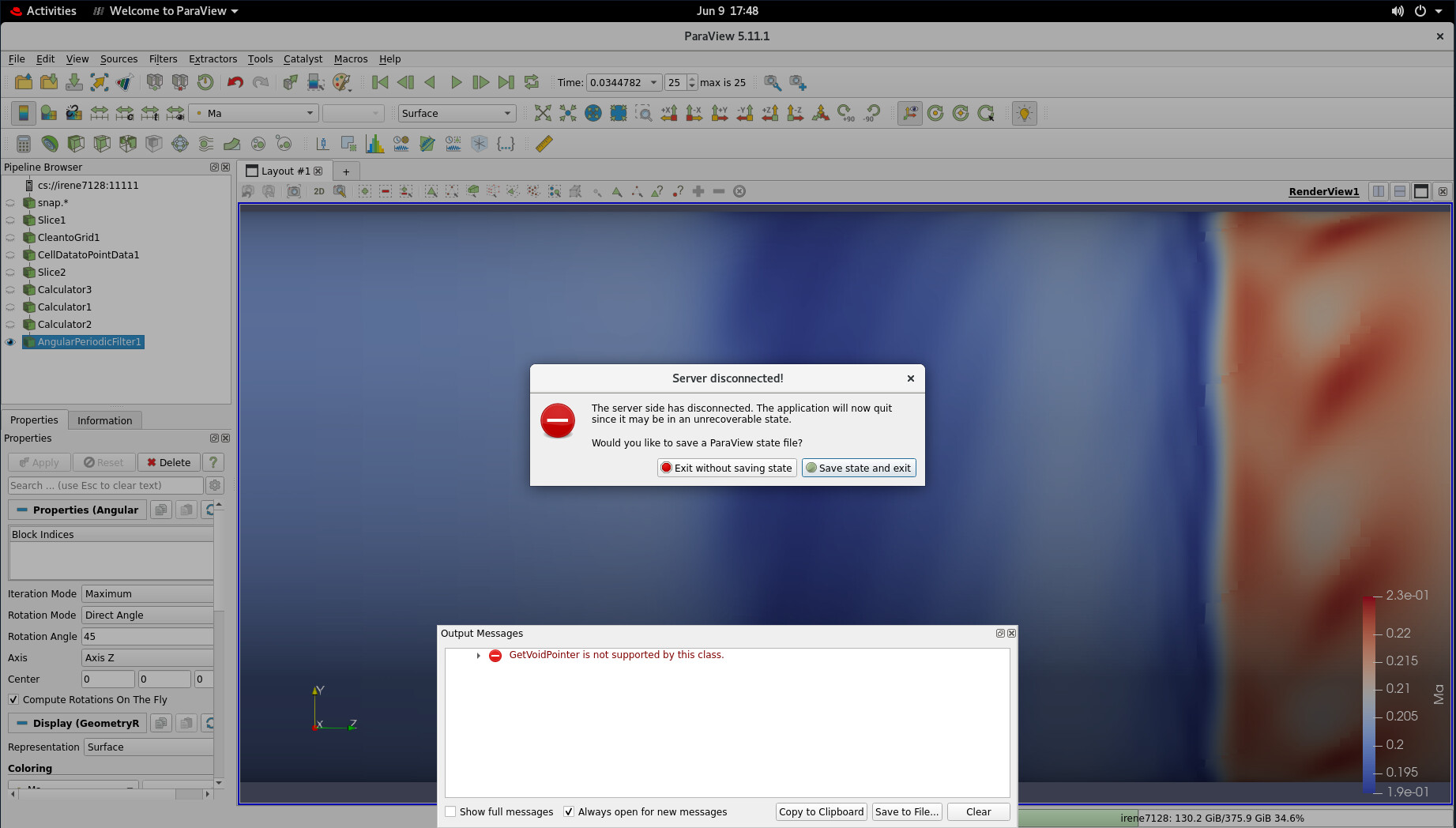This screenshot has width=1456, height=828.
Task: Click Save to File... button
Action: coord(907,812)
